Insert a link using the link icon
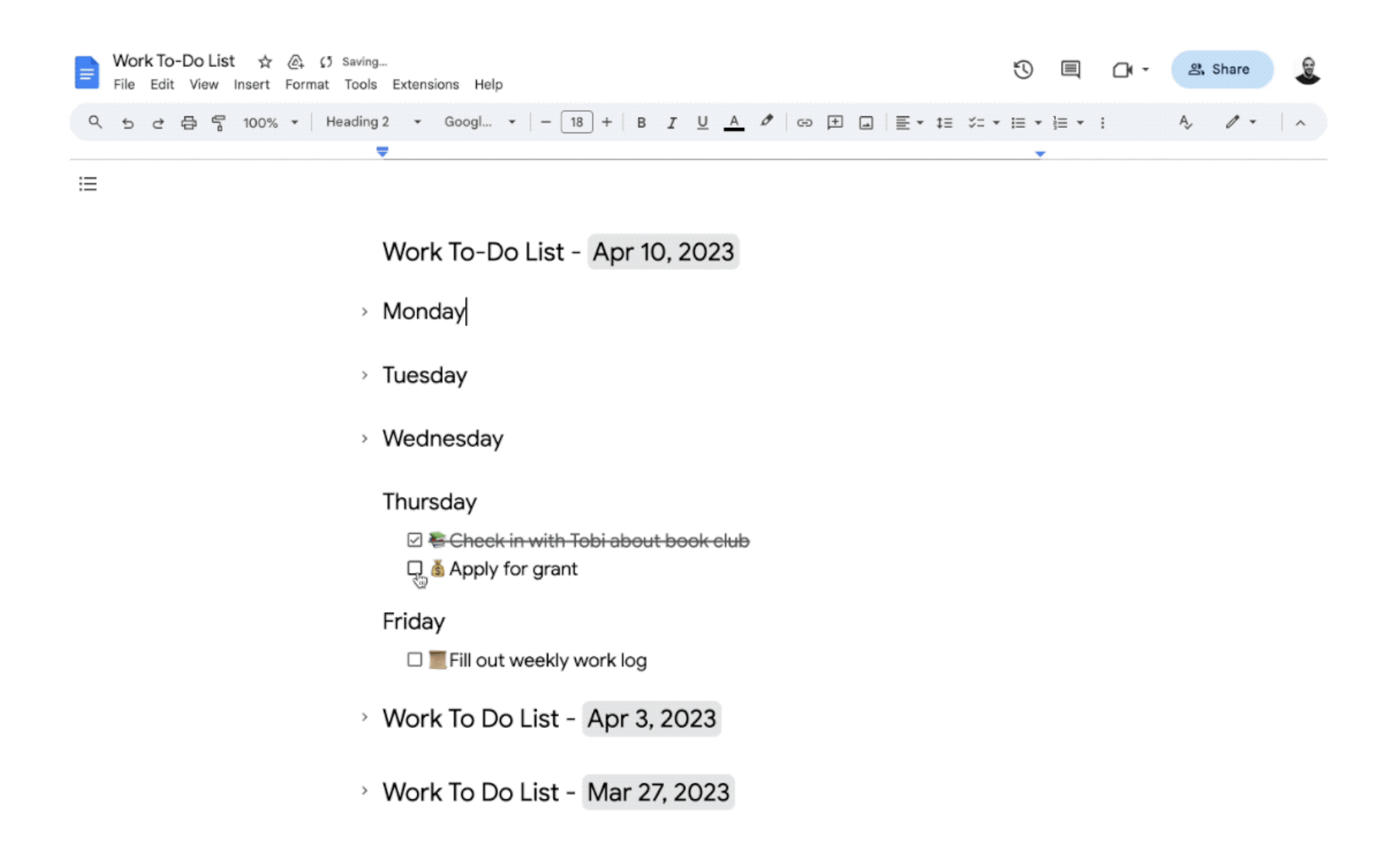The image size is (1394, 868). point(804,122)
